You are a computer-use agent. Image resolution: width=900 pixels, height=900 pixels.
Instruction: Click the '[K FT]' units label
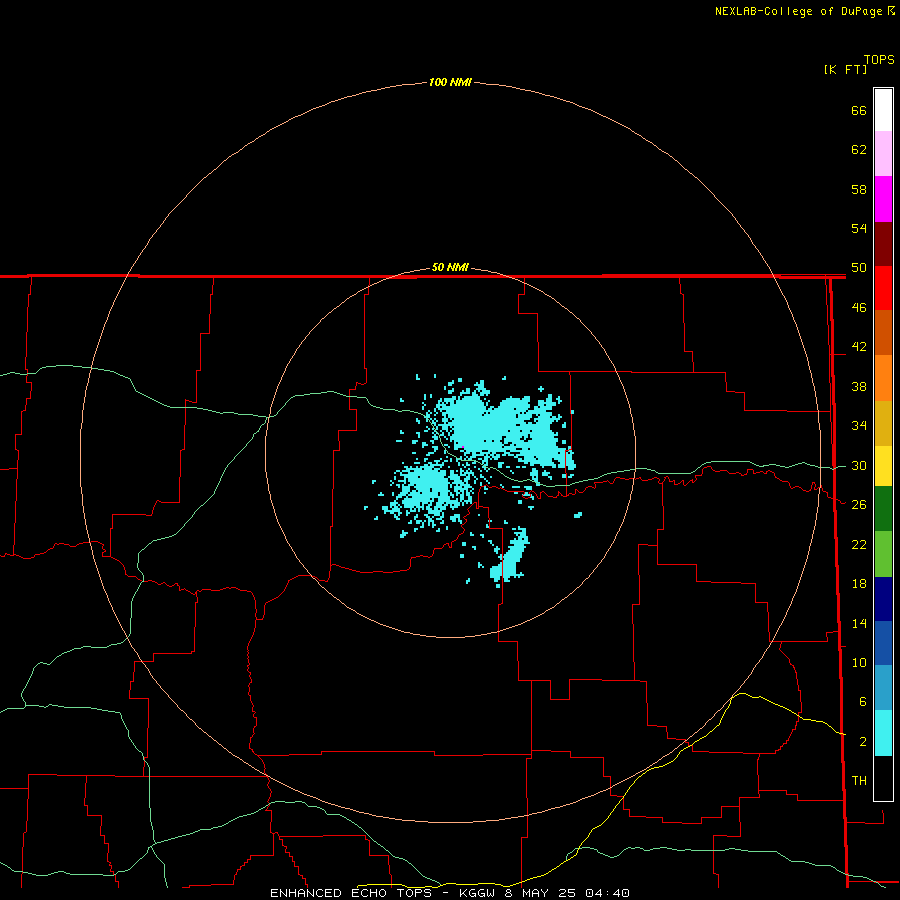pos(845,69)
